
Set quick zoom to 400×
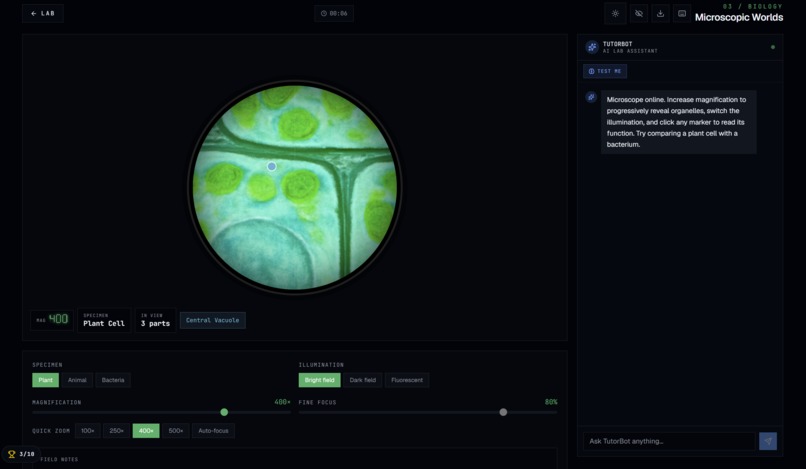[146, 430]
